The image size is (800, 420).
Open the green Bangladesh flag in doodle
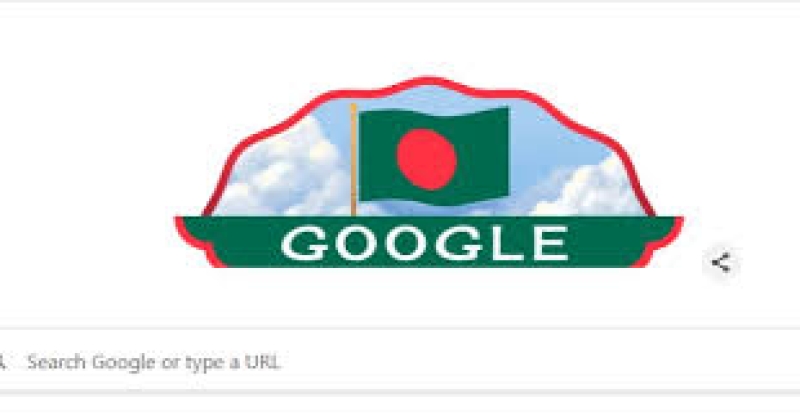(x=434, y=155)
